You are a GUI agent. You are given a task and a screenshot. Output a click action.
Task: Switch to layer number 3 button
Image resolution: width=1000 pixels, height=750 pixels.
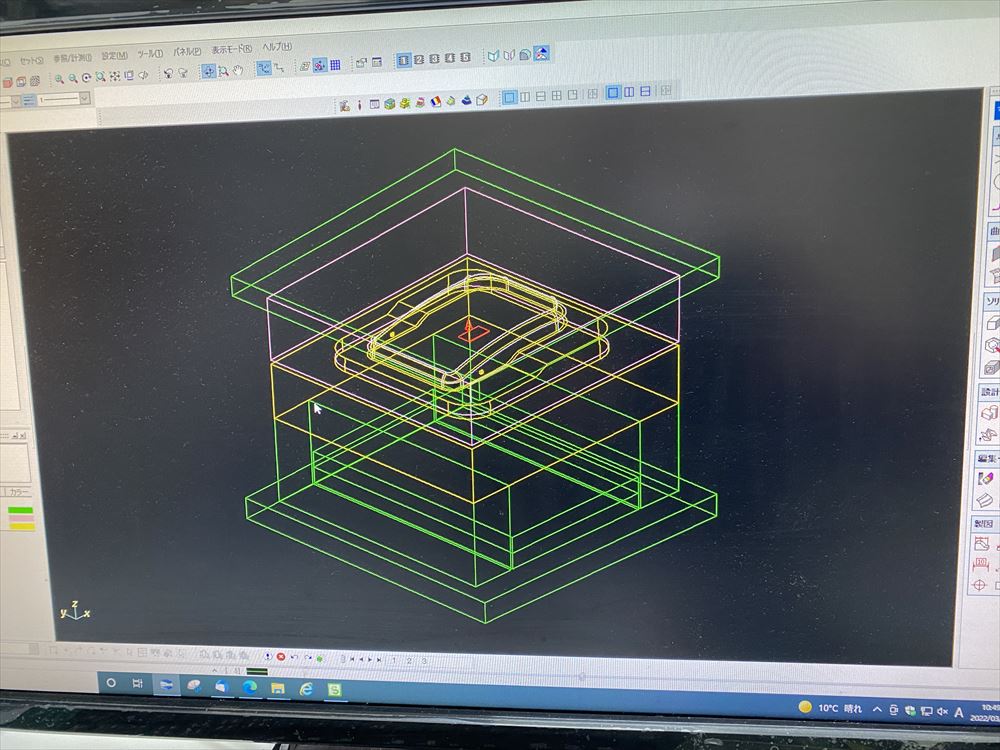434,59
